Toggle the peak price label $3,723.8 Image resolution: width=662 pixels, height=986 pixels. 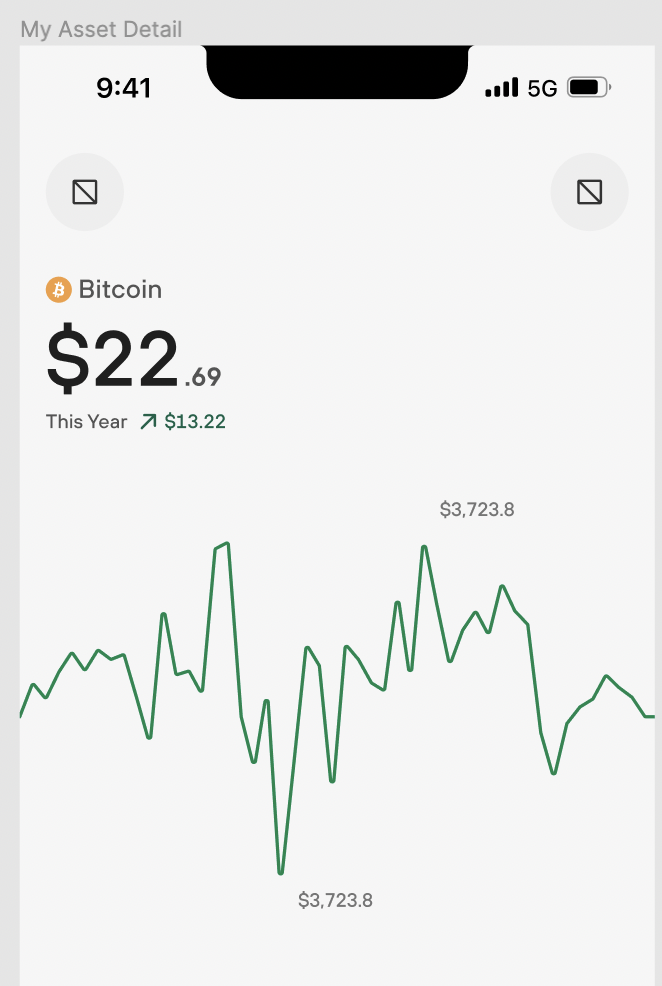[477, 509]
